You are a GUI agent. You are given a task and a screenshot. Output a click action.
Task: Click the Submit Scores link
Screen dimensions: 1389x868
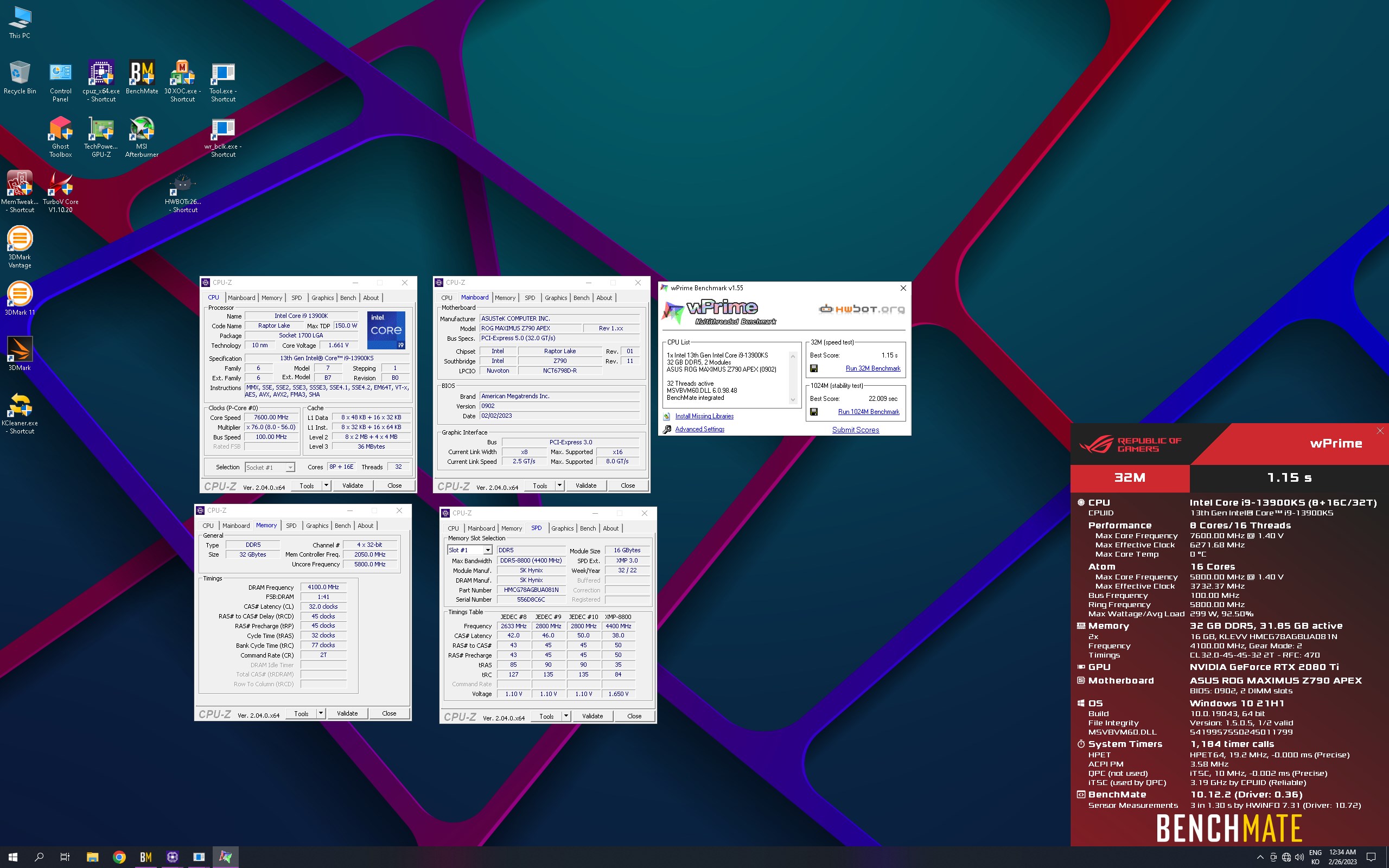[855, 430]
